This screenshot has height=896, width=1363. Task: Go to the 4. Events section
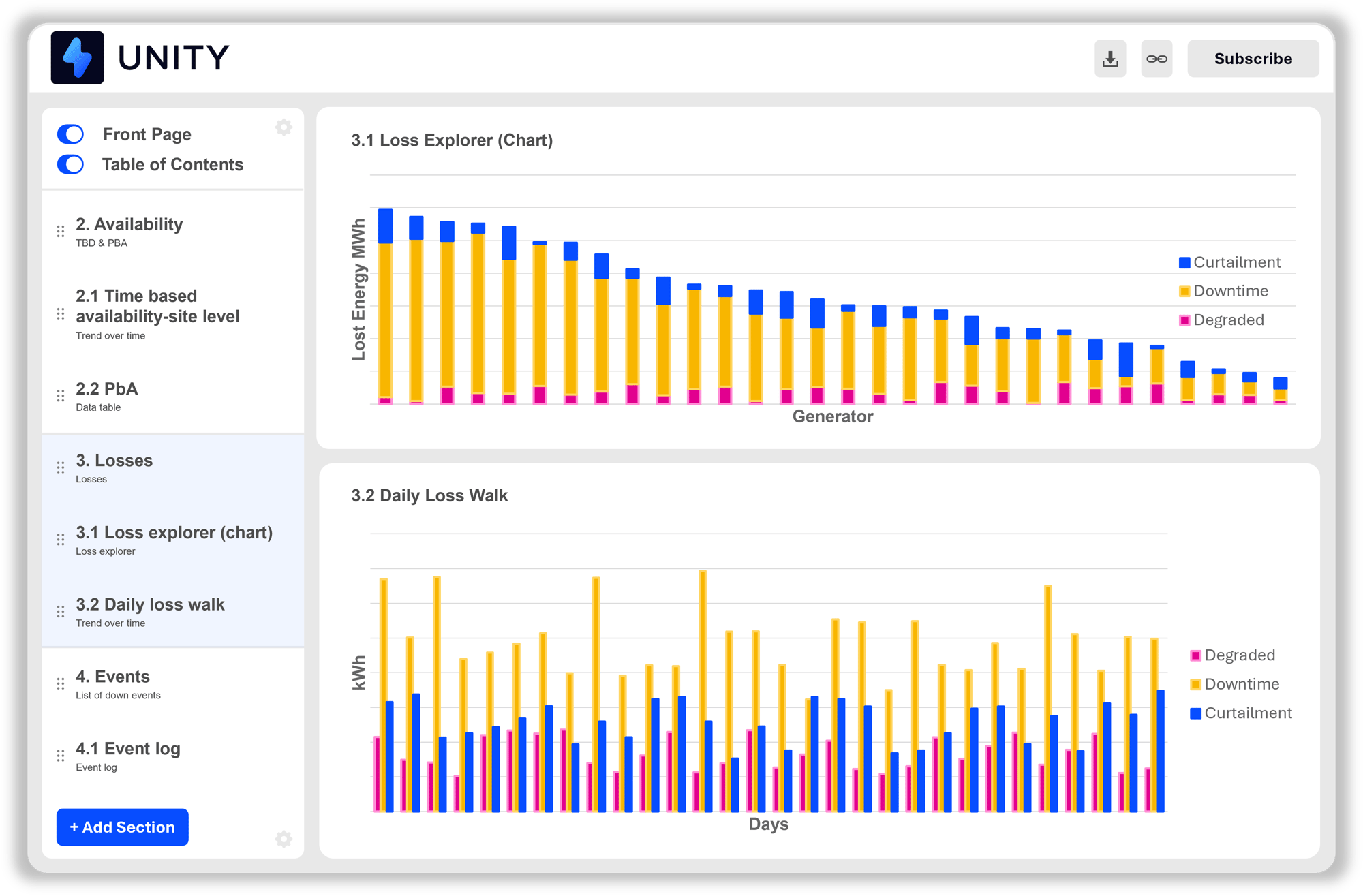pyautogui.click(x=113, y=677)
